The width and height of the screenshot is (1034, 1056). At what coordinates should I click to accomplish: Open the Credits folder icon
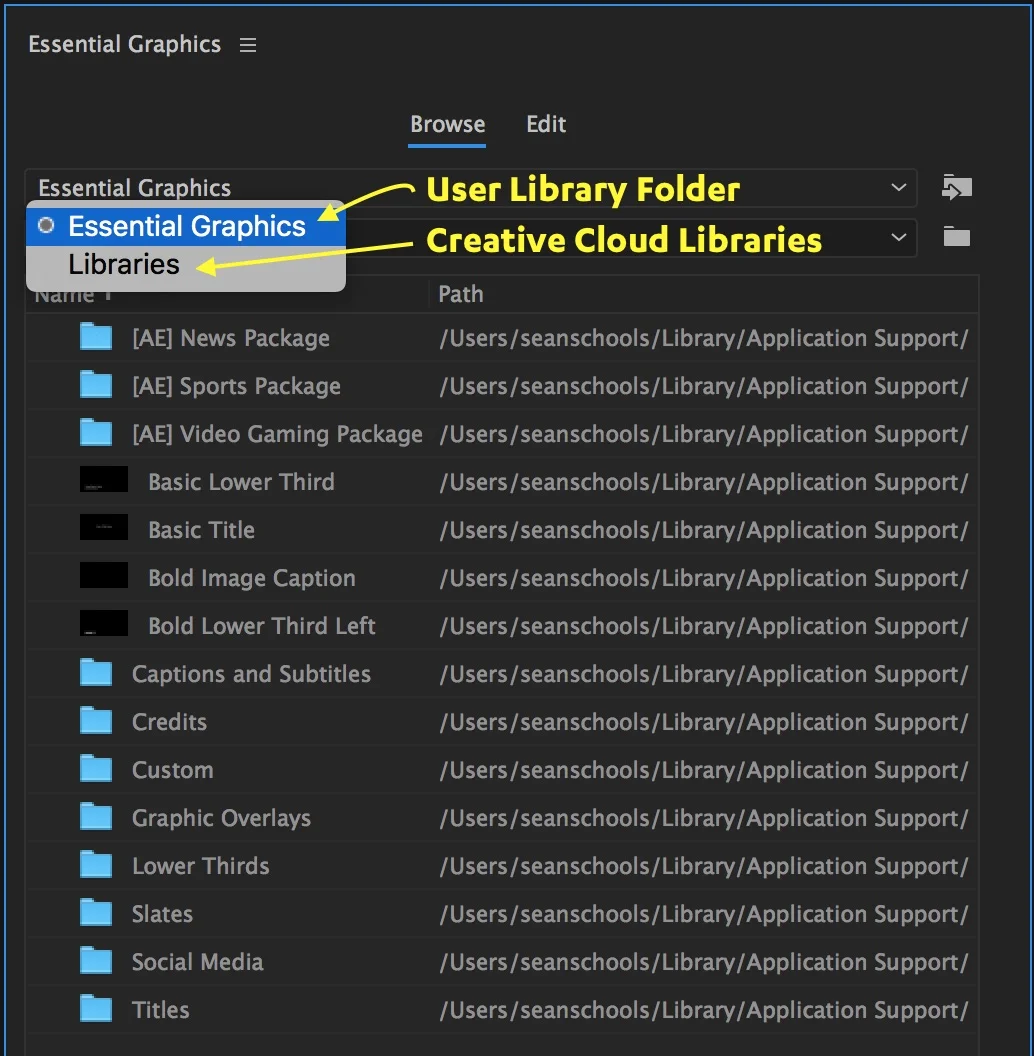[x=96, y=721]
